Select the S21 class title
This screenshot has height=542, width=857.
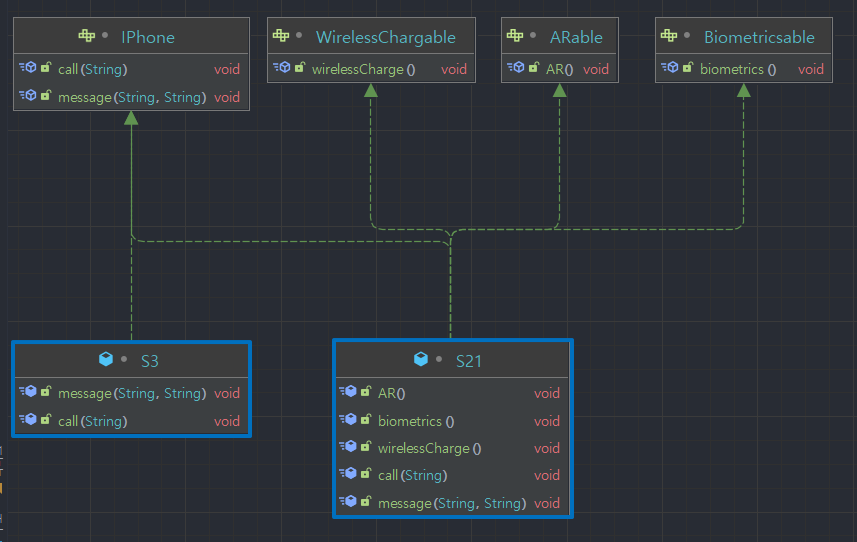point(469,361)
